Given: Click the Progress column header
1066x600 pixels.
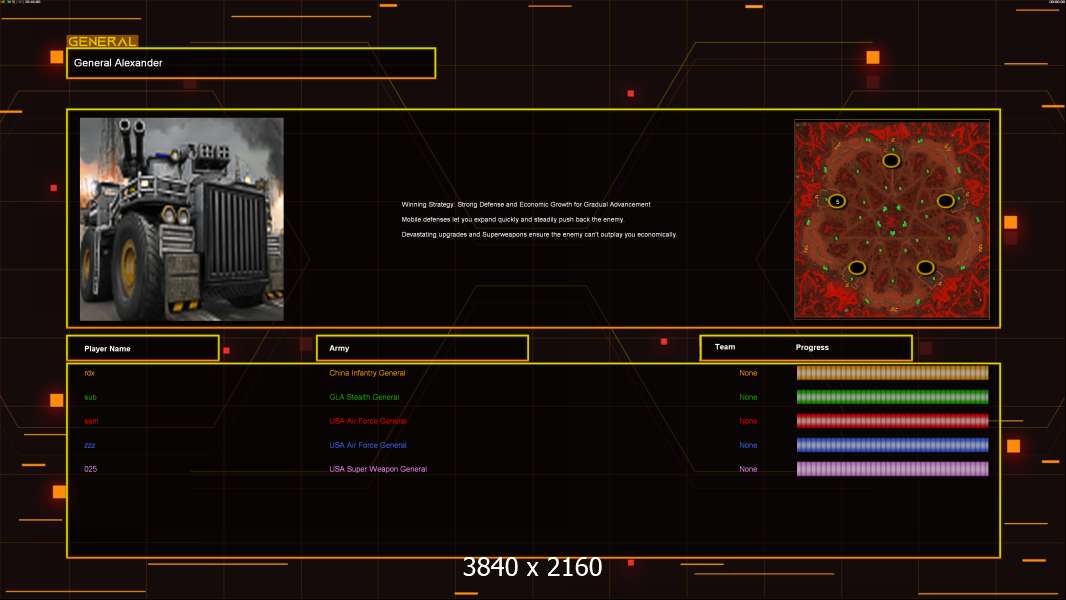Looking at the screenshot, I should click(812, 347).
